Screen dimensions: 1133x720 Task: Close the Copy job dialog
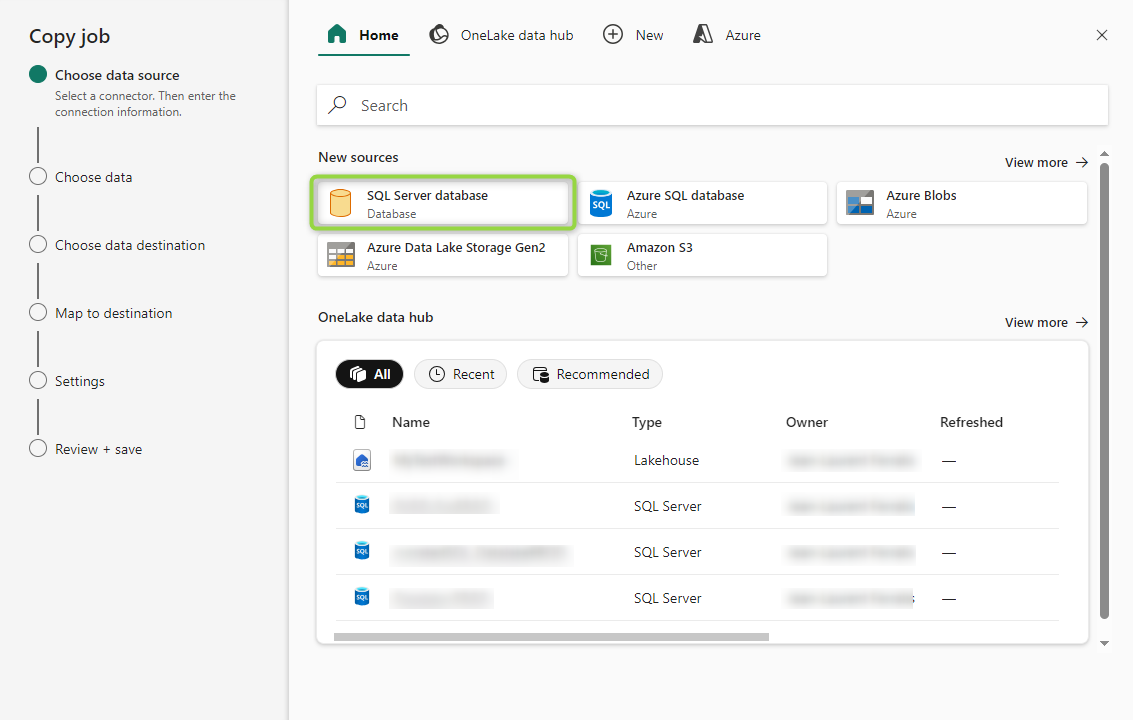tap(1101, 35)
